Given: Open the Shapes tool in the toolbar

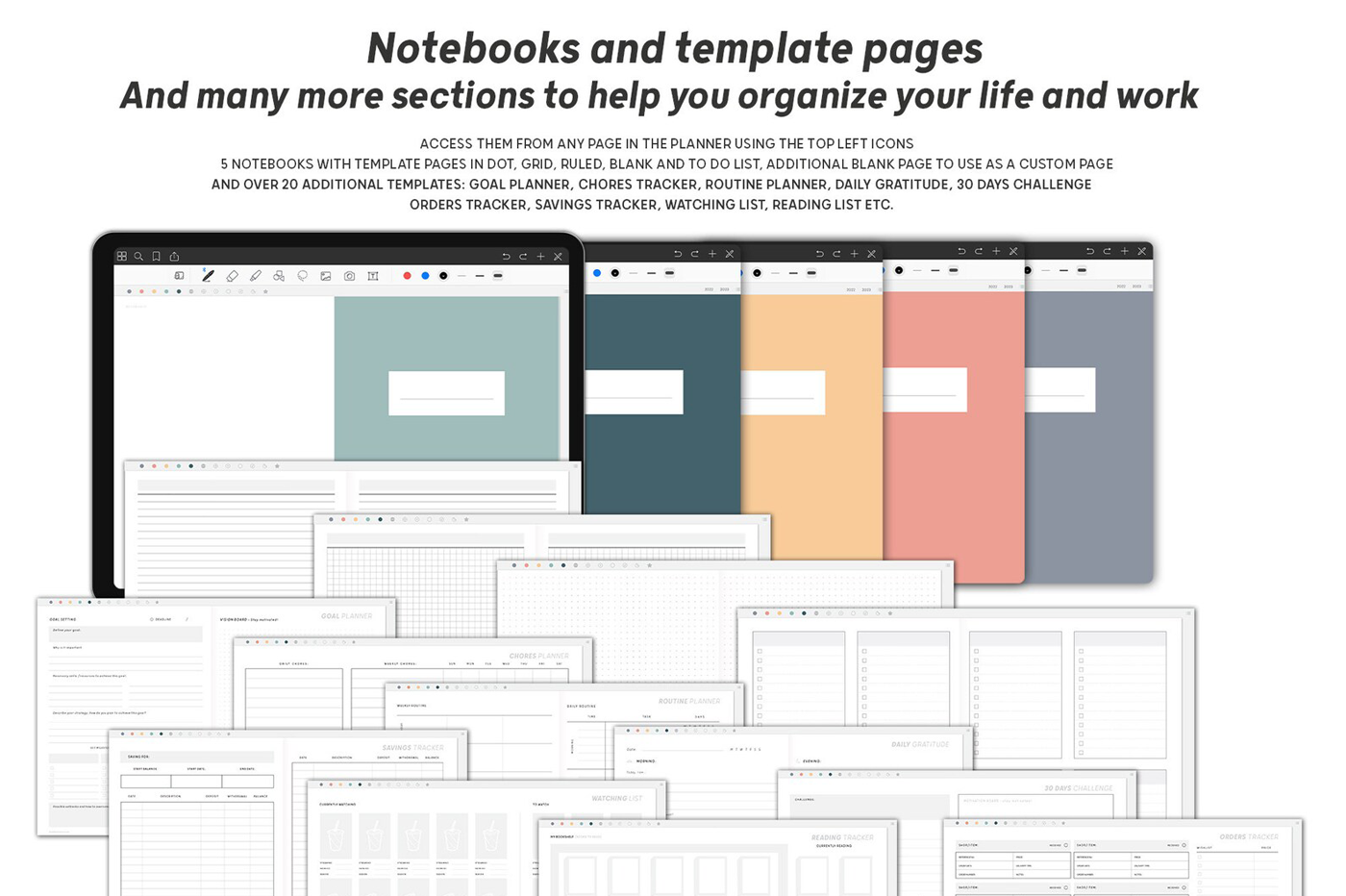Looking at the screenshot, I should coord(279,276).
